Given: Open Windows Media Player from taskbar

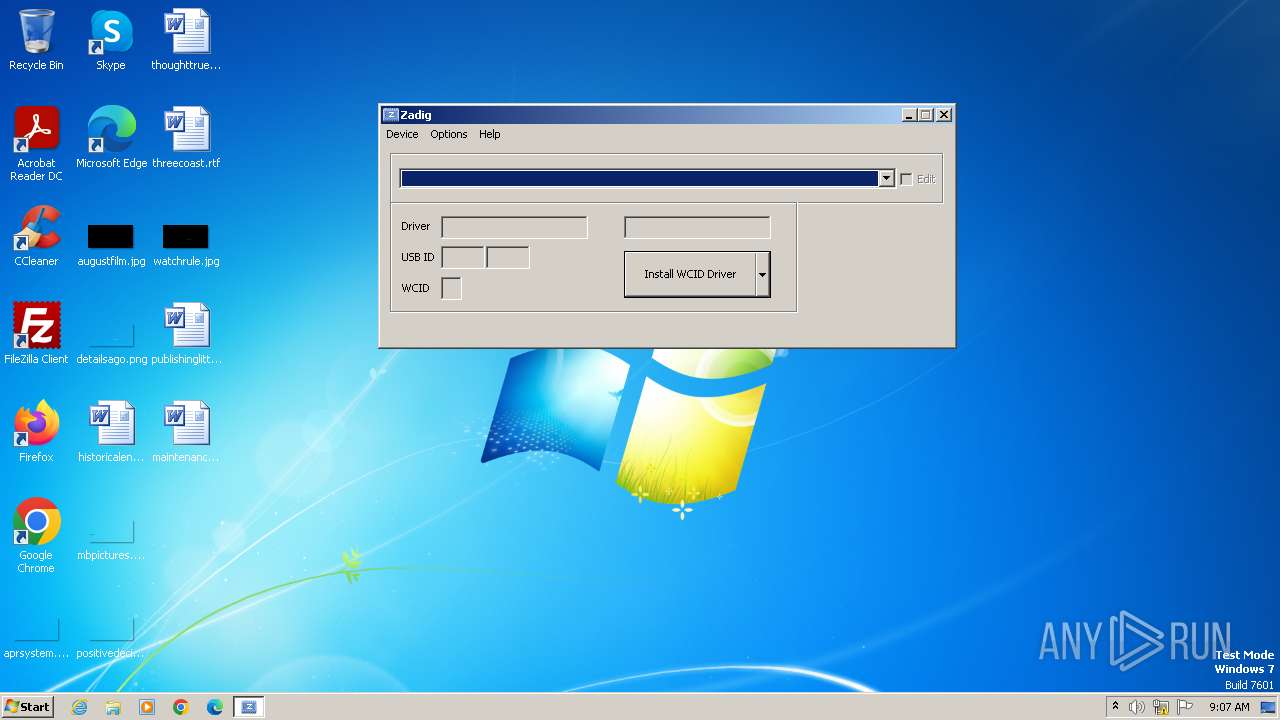Looking at the screenshot, I should pos(147,707).
